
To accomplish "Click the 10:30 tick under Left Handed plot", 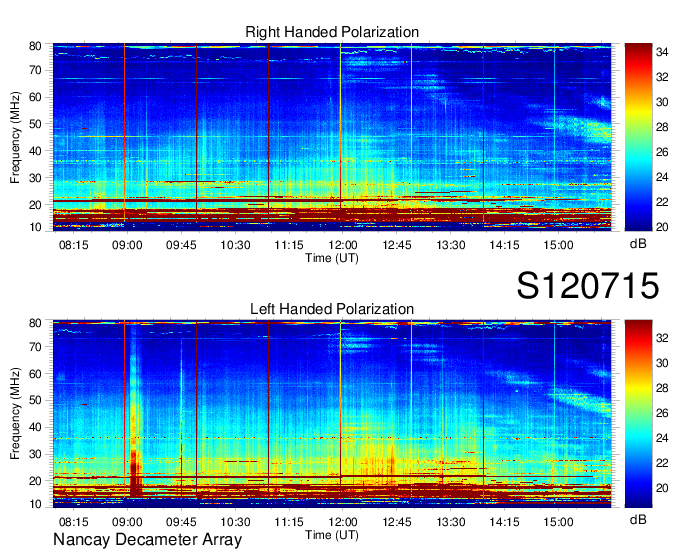I will coord(235,522).
